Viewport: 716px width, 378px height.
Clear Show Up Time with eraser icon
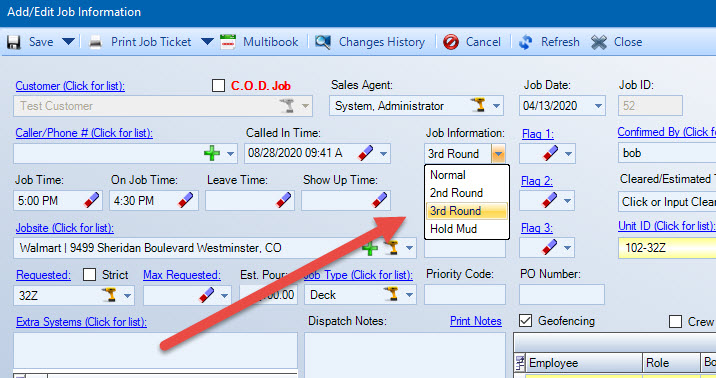pos(380,200)
